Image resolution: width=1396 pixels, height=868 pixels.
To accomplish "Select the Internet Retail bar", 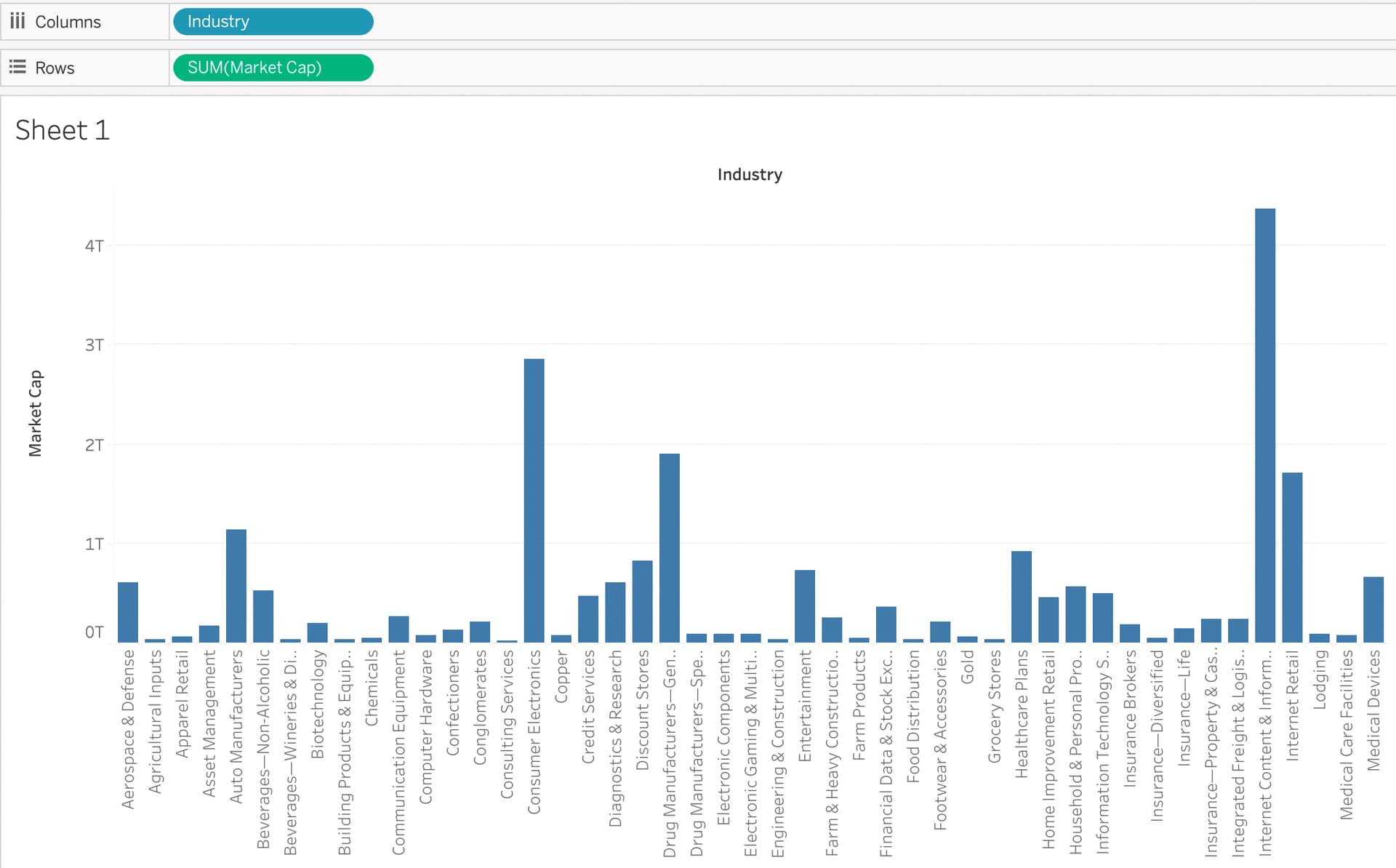I will coord(1292,557).
